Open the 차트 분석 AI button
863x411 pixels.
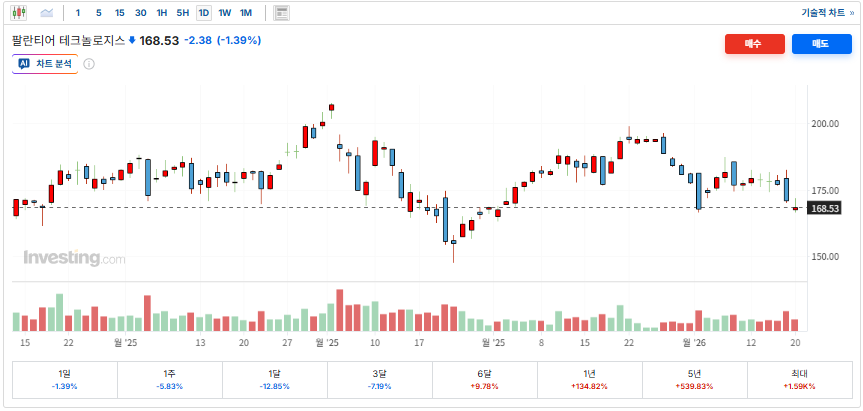click(45, 64)
